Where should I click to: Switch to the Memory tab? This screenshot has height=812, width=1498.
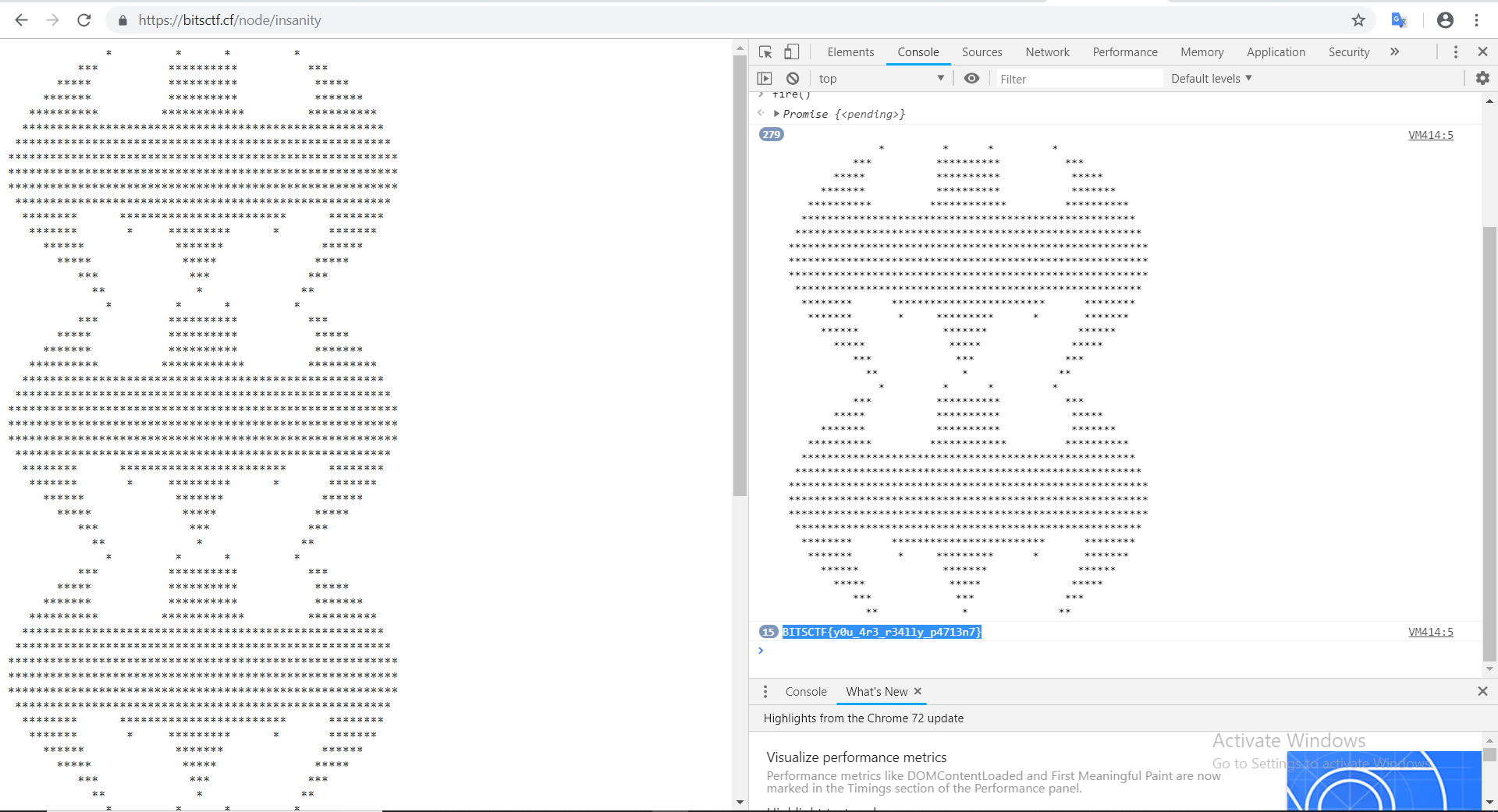pos(1202,51)
